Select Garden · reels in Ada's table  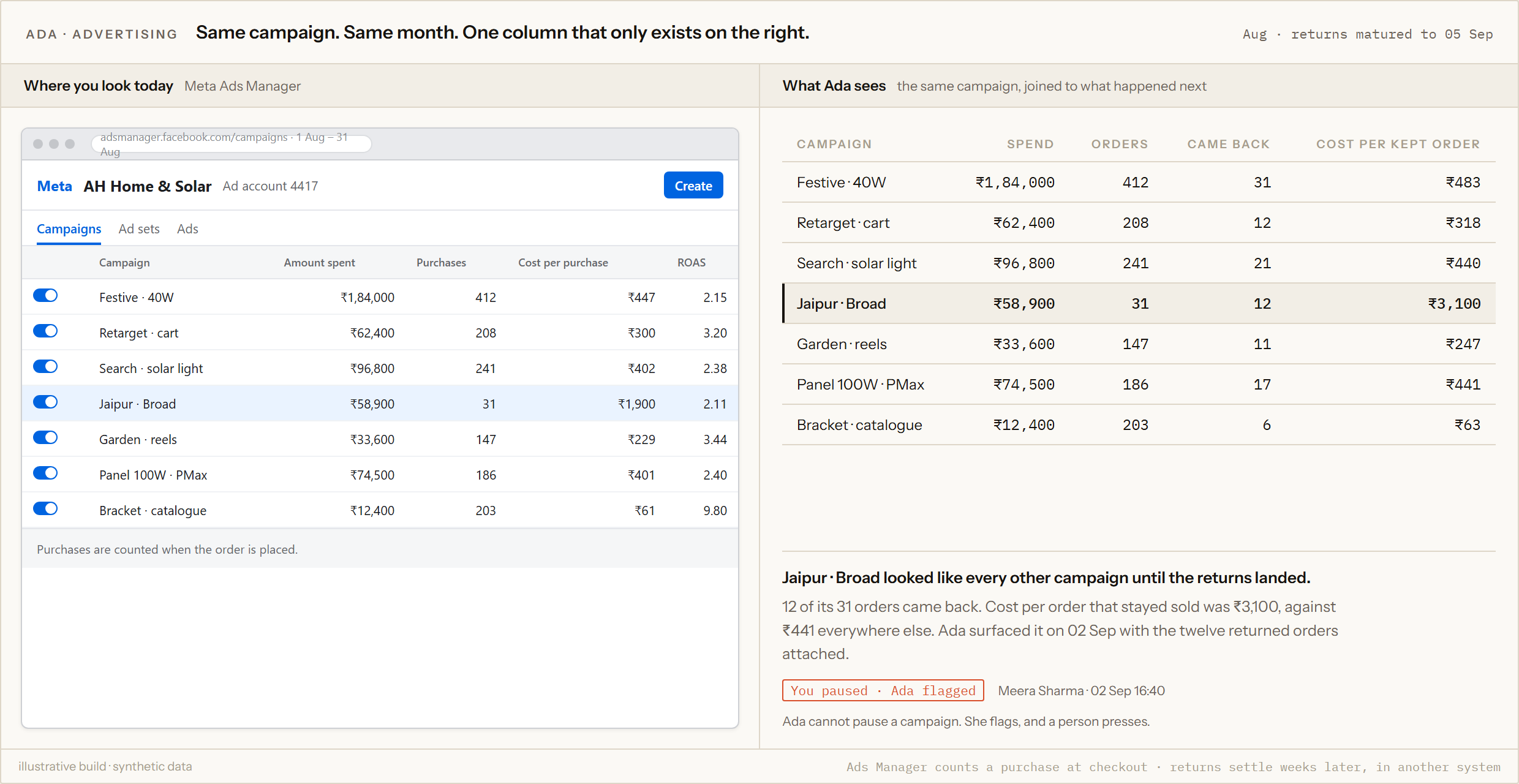coord(842,344)
